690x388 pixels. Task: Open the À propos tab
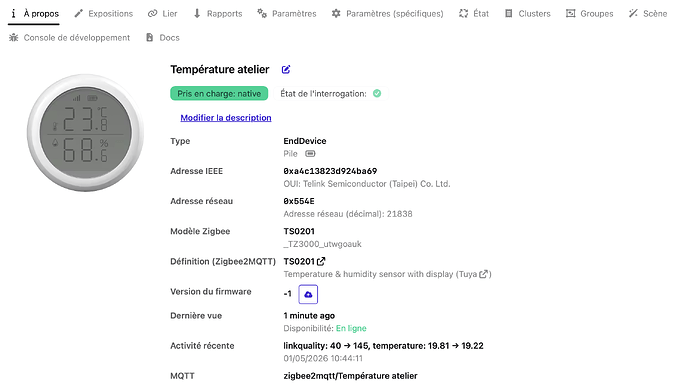point(34,14)
